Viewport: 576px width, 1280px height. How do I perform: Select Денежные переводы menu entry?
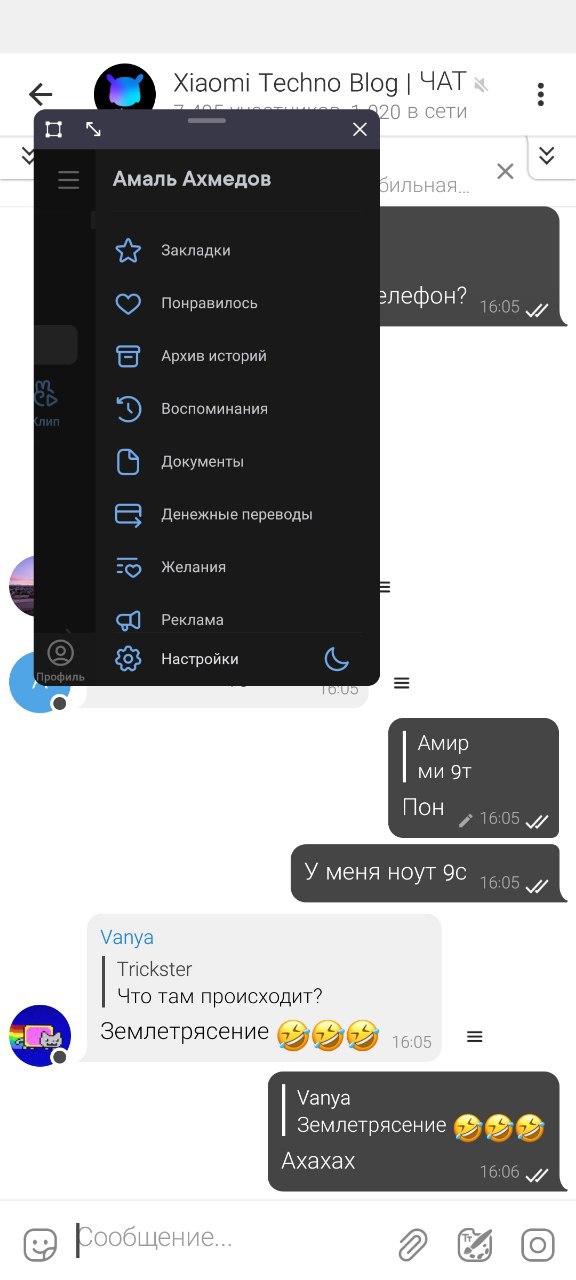[x=236, y=514]
